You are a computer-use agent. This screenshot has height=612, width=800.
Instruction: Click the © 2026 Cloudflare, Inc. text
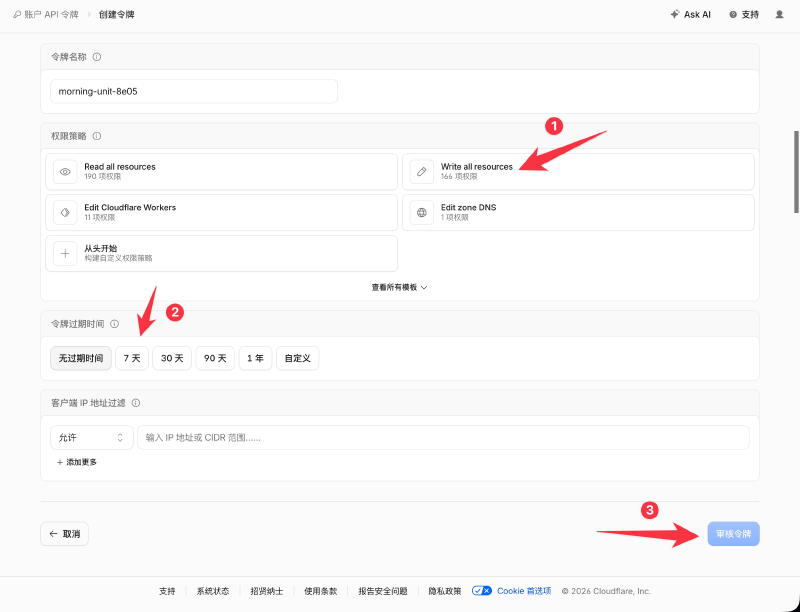tap(606, 591)
